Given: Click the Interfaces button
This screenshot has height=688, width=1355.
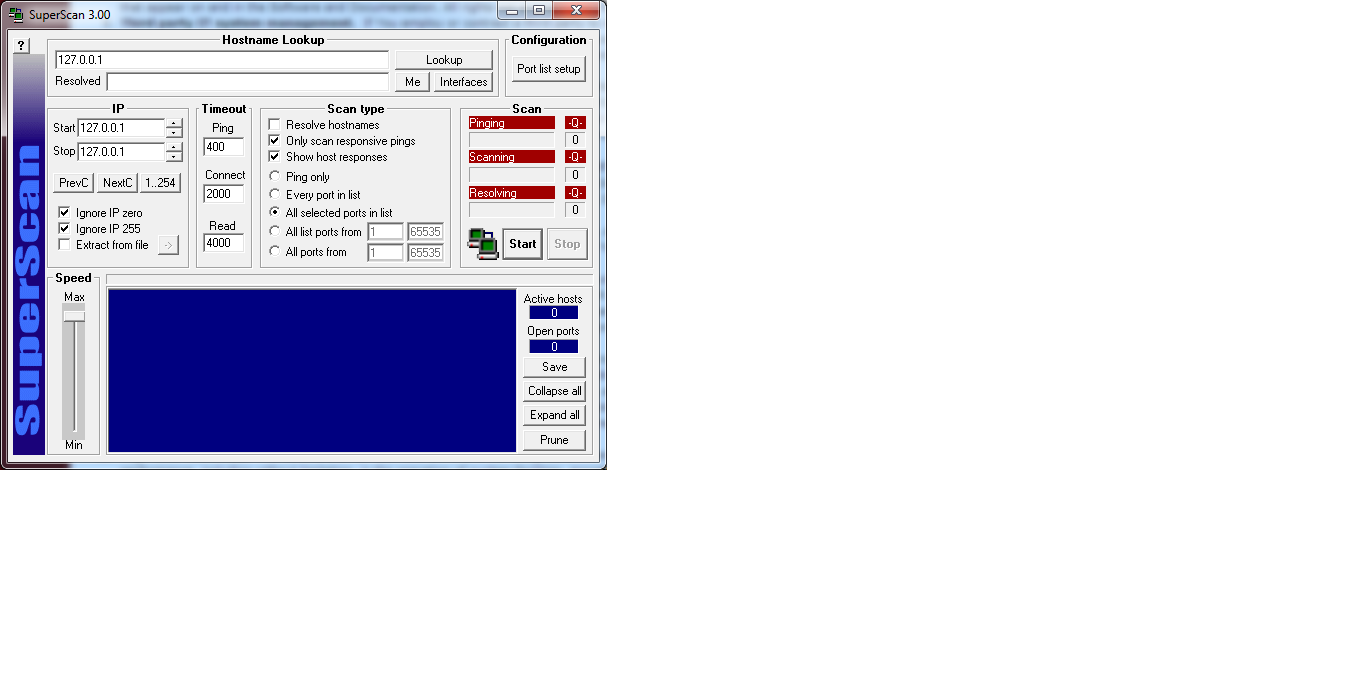Looking at the screenshot, I should coord(463,82).
